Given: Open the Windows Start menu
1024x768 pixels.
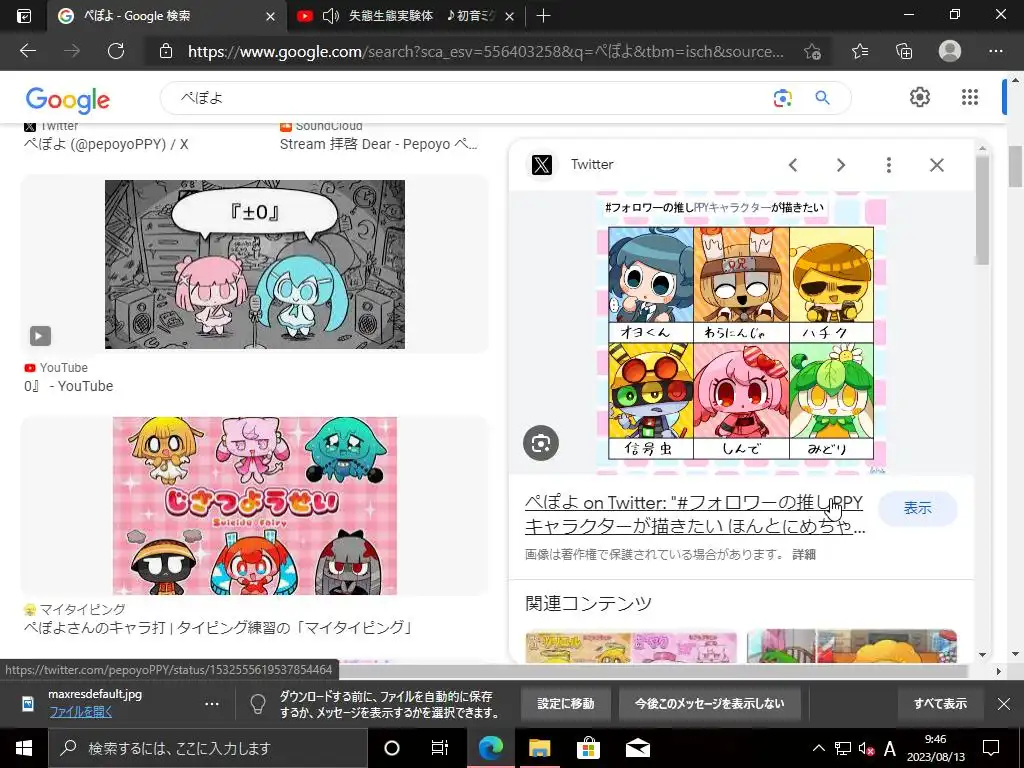Looking at the screenshot, I should coord(24,748).
